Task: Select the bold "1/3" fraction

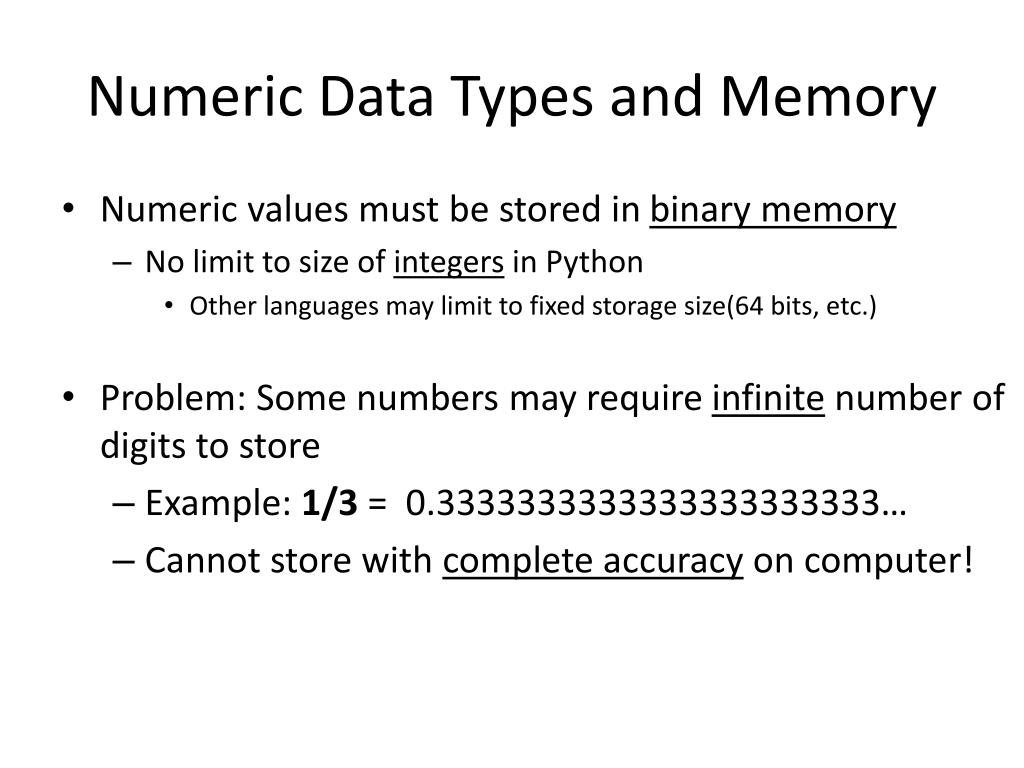Action: pyautogui.click(x=331, y=503)
